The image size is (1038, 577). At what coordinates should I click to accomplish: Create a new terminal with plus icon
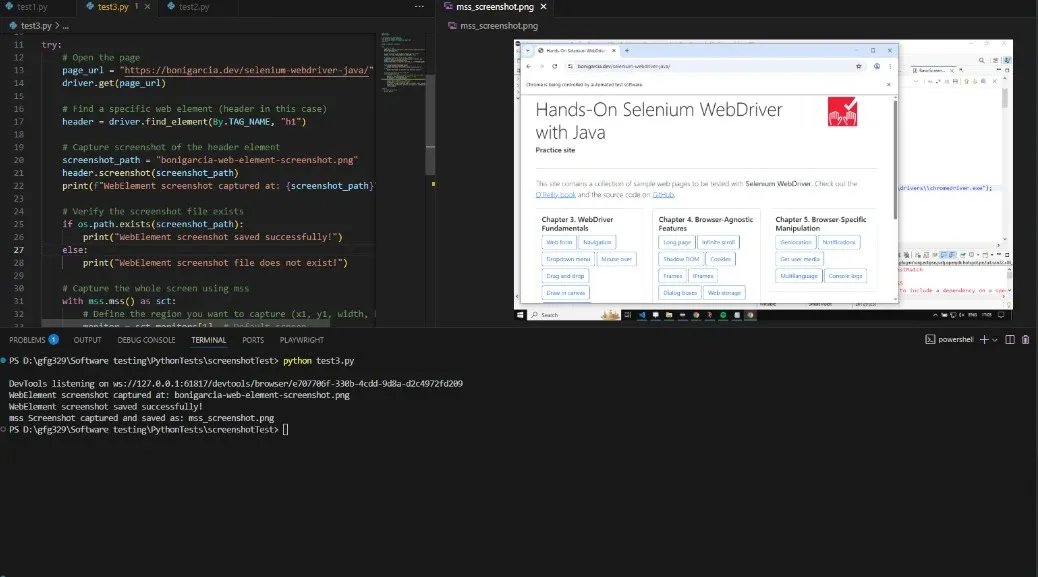984,339
